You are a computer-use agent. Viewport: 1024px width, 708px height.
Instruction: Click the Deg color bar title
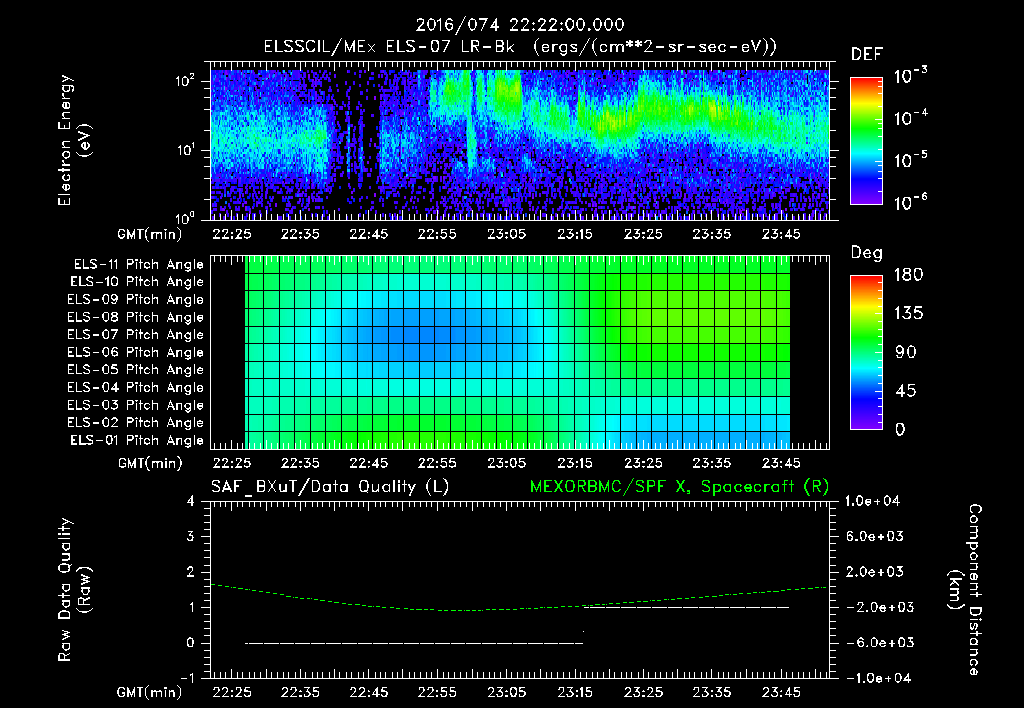866,253
